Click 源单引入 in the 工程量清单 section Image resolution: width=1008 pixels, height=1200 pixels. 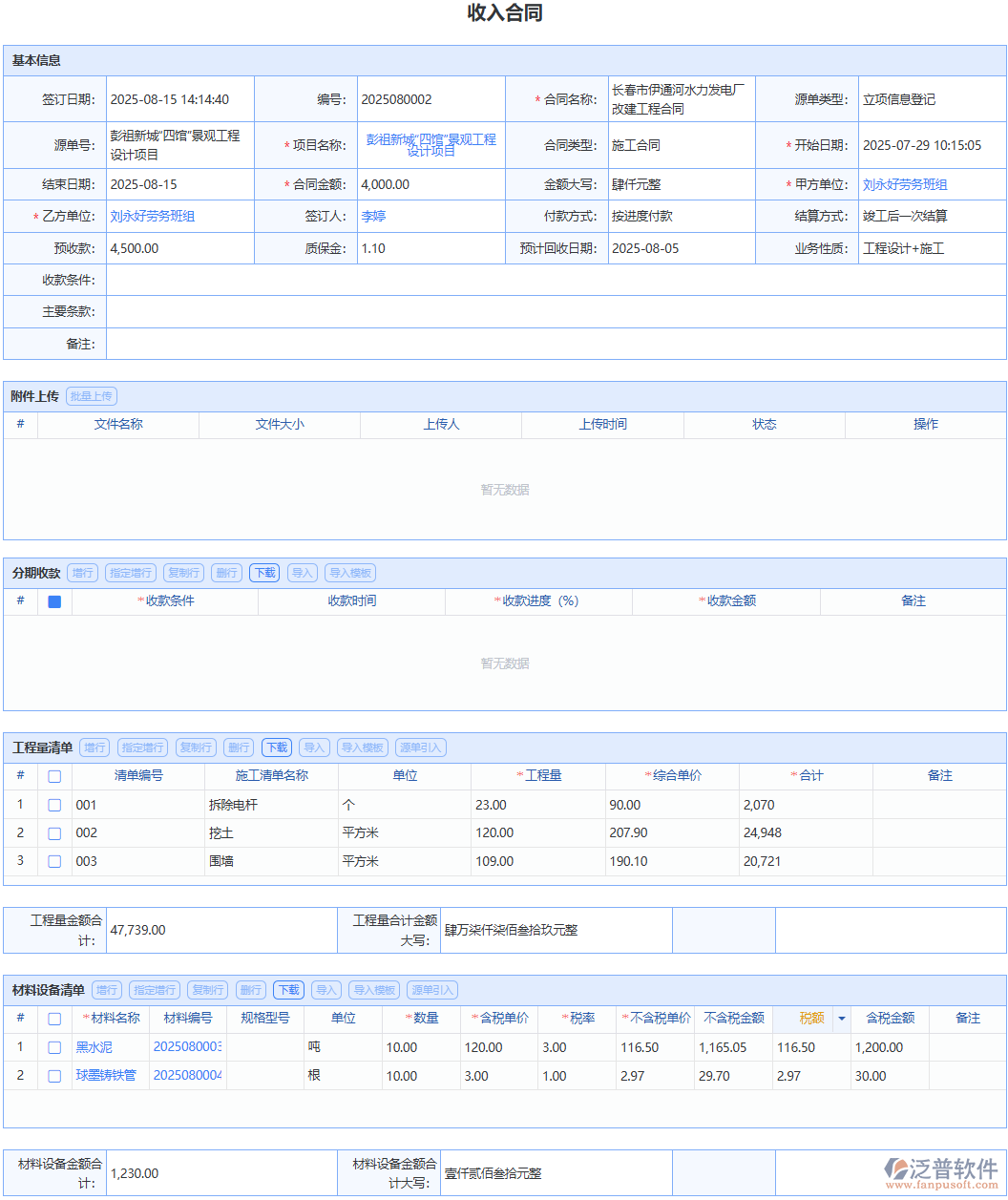click(x=421, y=747)
